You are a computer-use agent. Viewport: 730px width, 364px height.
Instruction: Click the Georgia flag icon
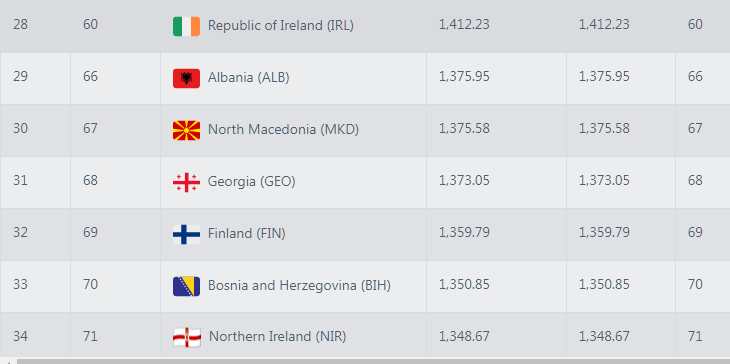click(186, 182)
